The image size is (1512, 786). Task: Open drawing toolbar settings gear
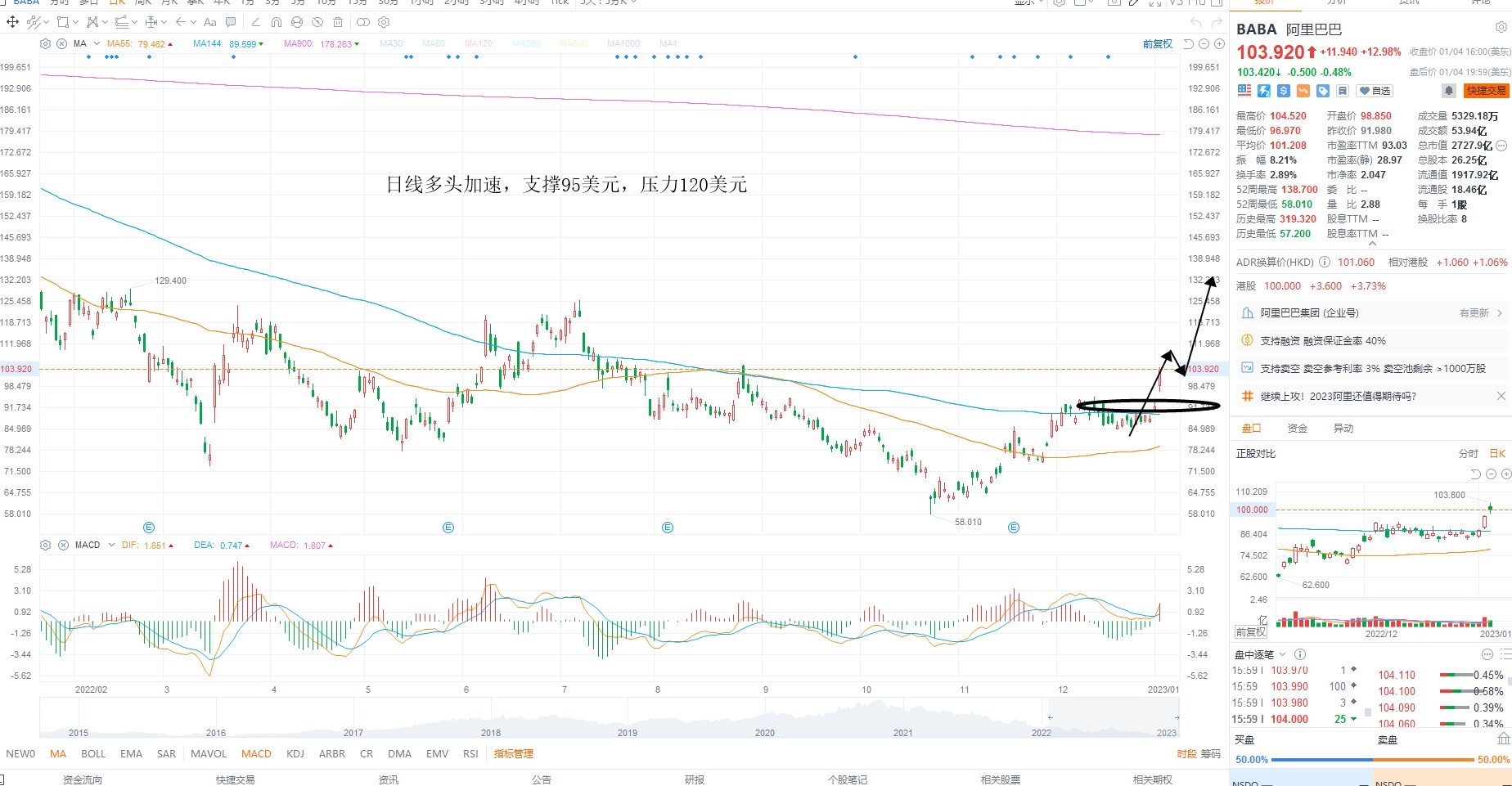click(385, 22)
